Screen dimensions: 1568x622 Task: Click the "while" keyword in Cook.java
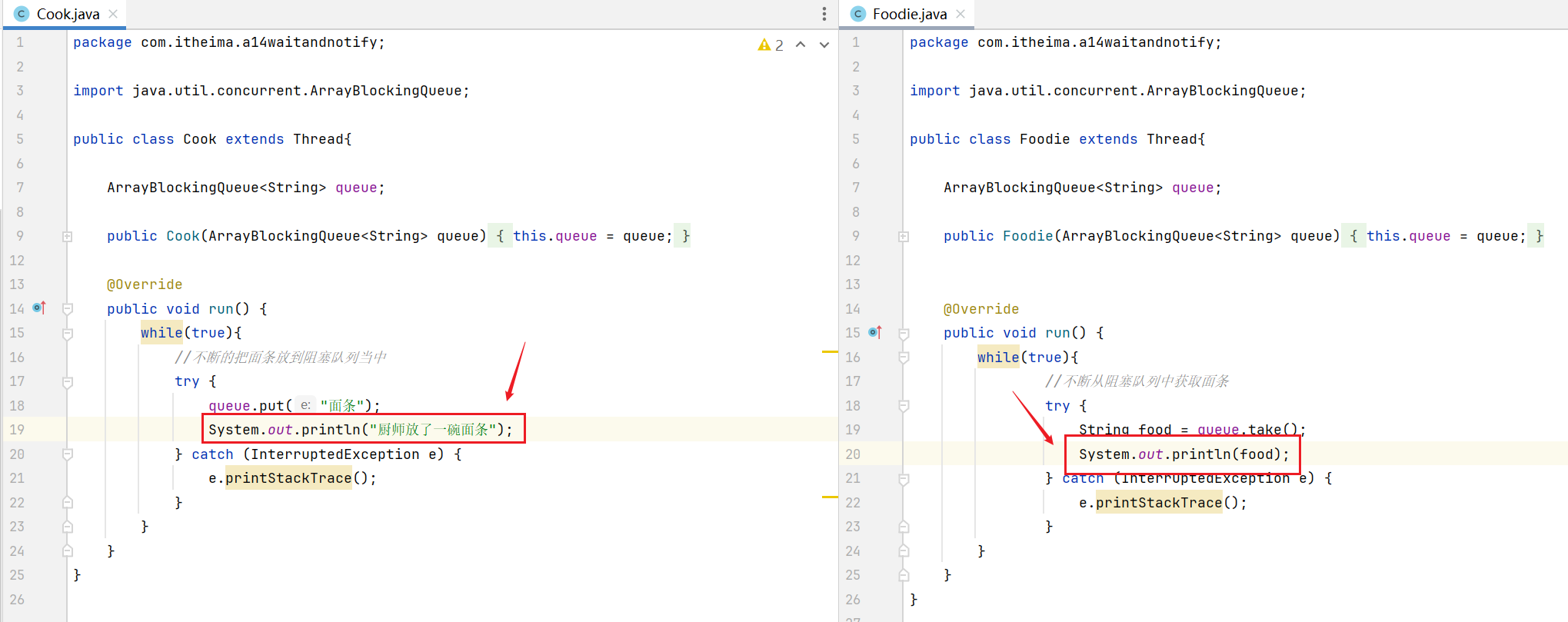point(161,333)
